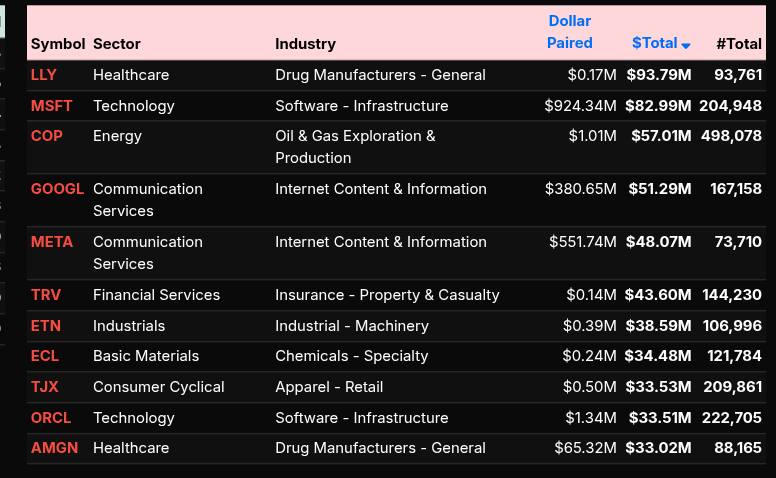This screenshot has width=776, height=478.
Task: Select the ETN symbol link
Action: [x=46, y=326]
